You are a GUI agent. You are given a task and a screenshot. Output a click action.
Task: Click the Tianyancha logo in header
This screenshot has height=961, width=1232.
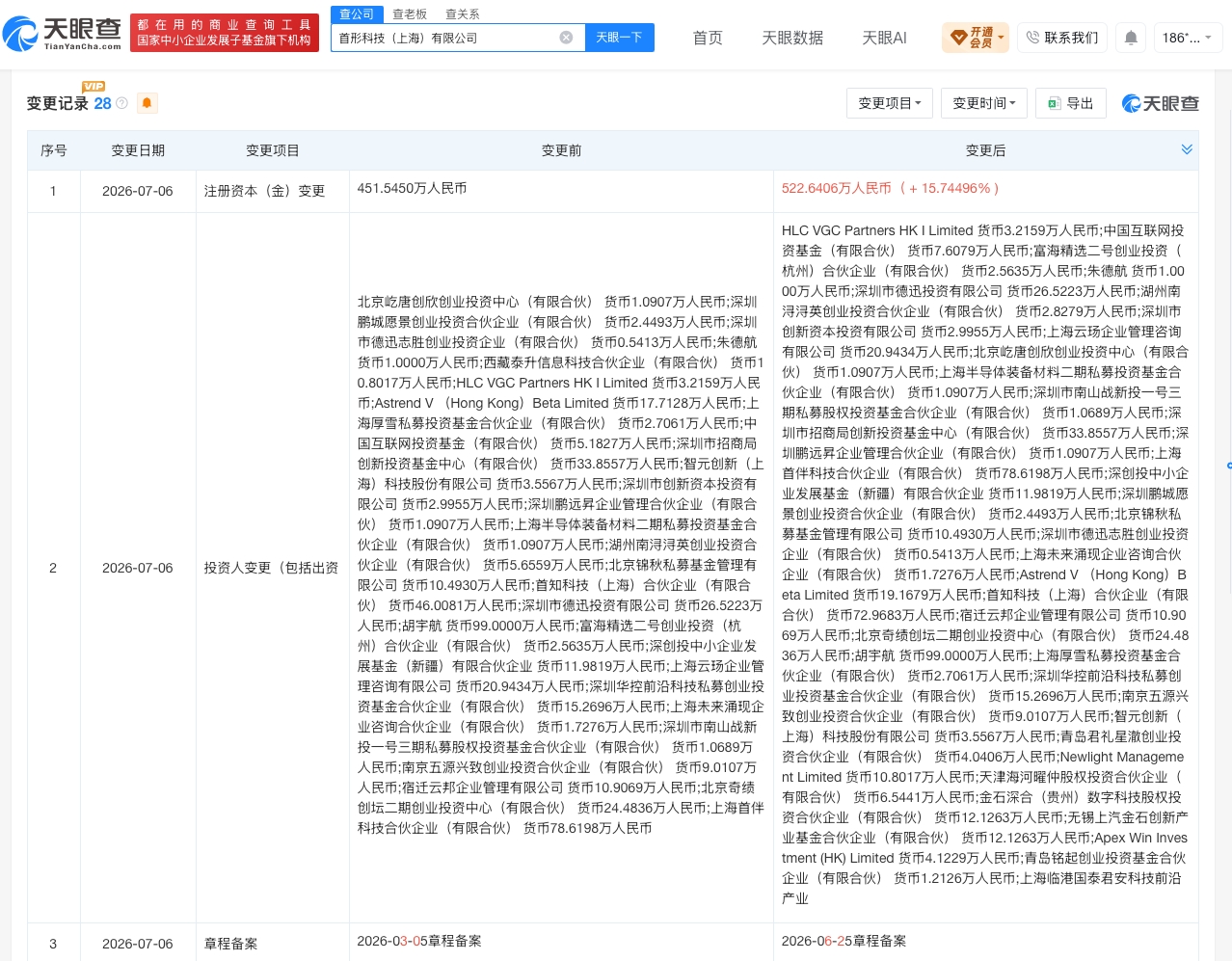(x=63, y=33)
